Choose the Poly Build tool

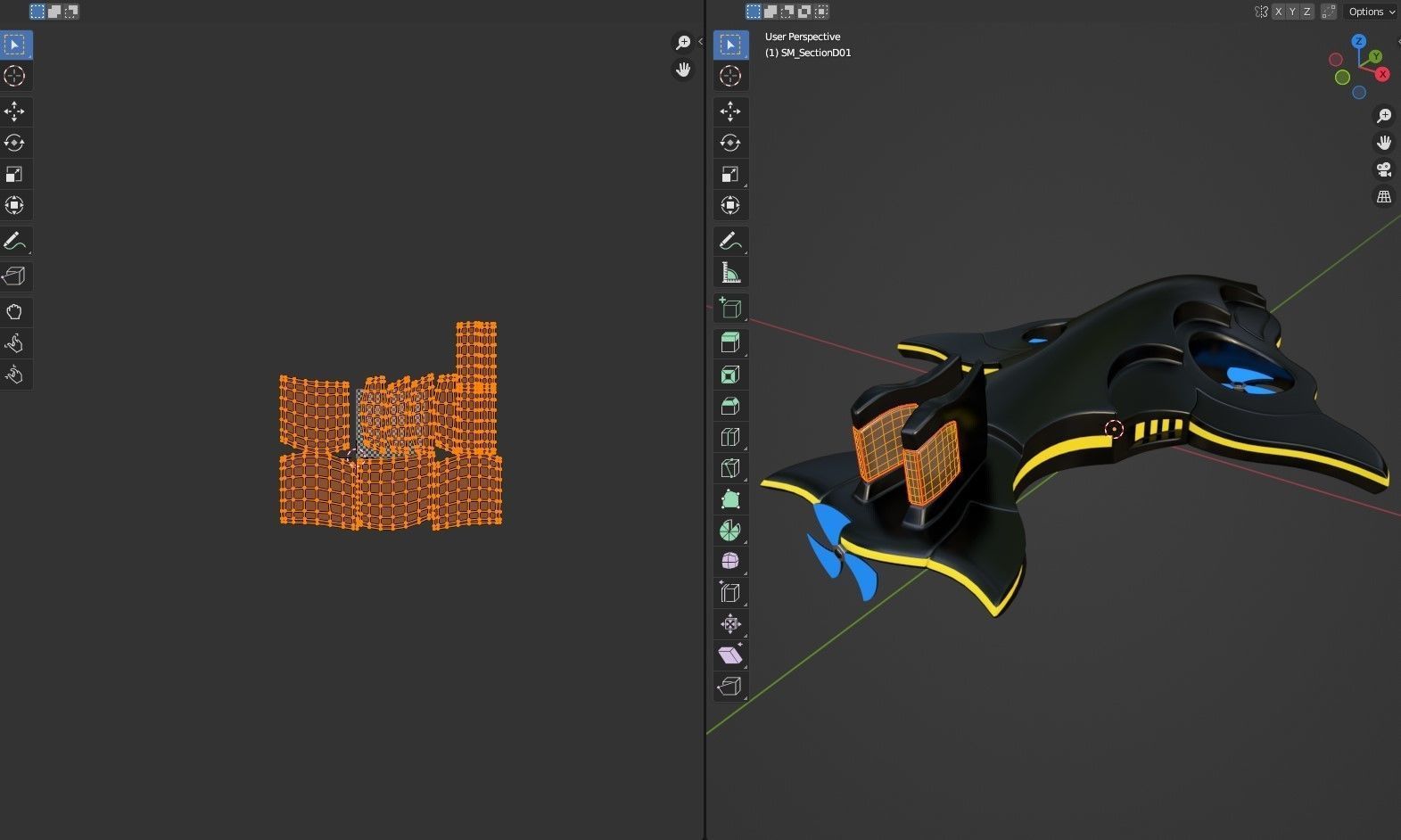click(730, 499)
